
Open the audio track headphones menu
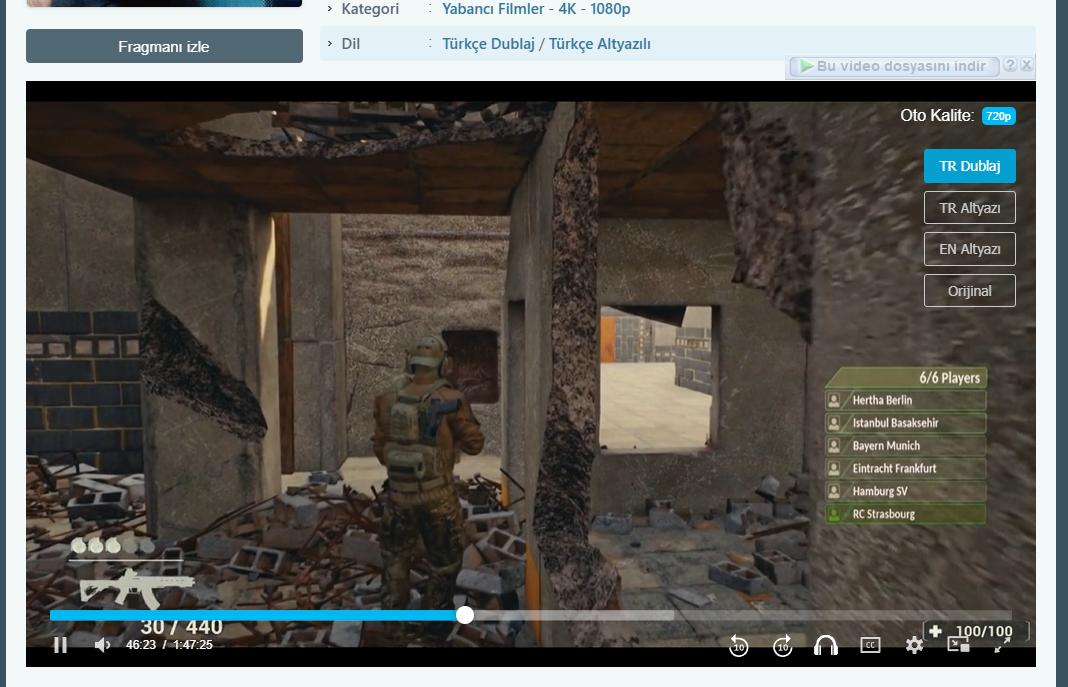pyautogui.click(x=826, y=645)
